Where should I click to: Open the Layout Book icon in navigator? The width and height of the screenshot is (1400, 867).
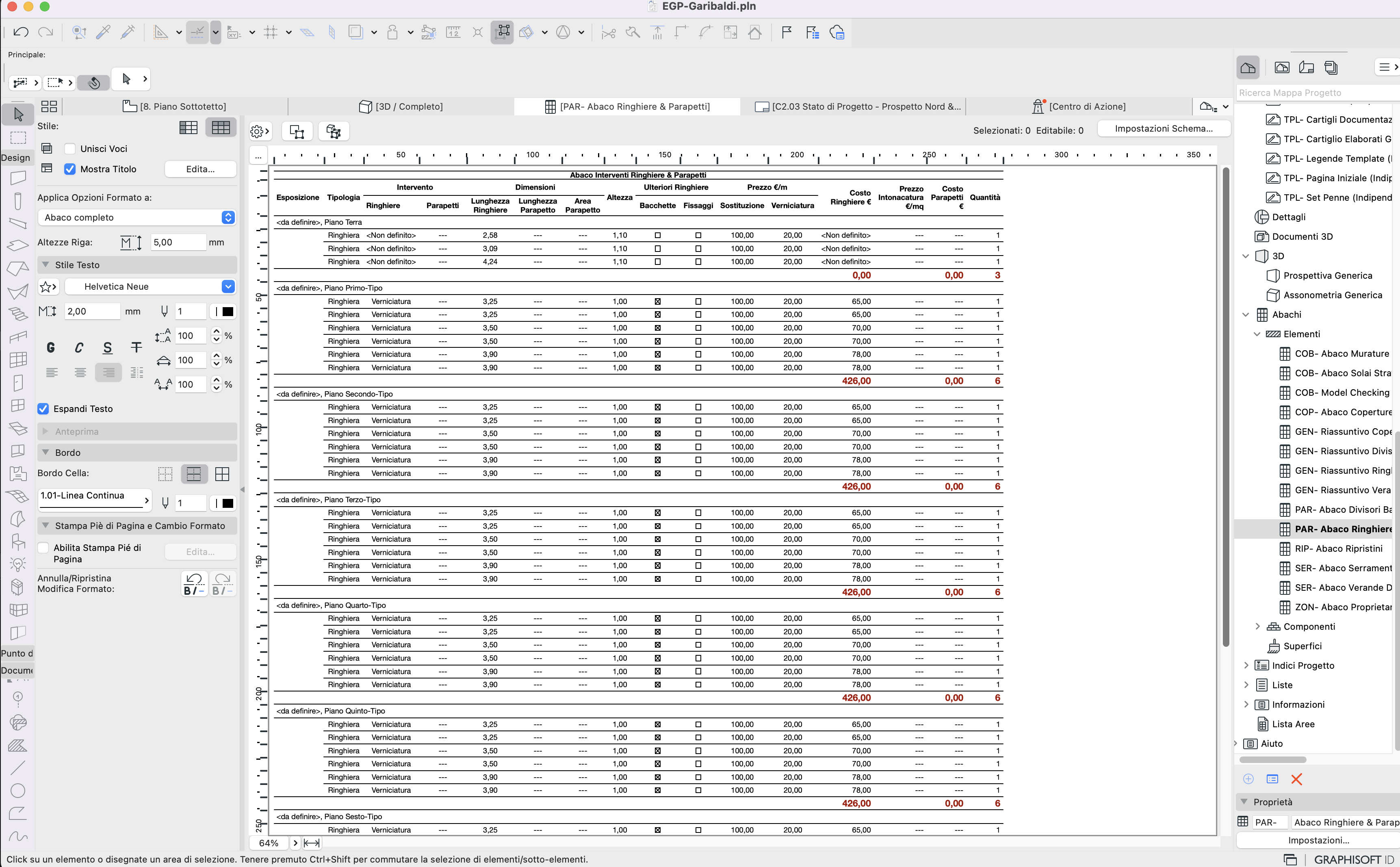click(1307, 68)
